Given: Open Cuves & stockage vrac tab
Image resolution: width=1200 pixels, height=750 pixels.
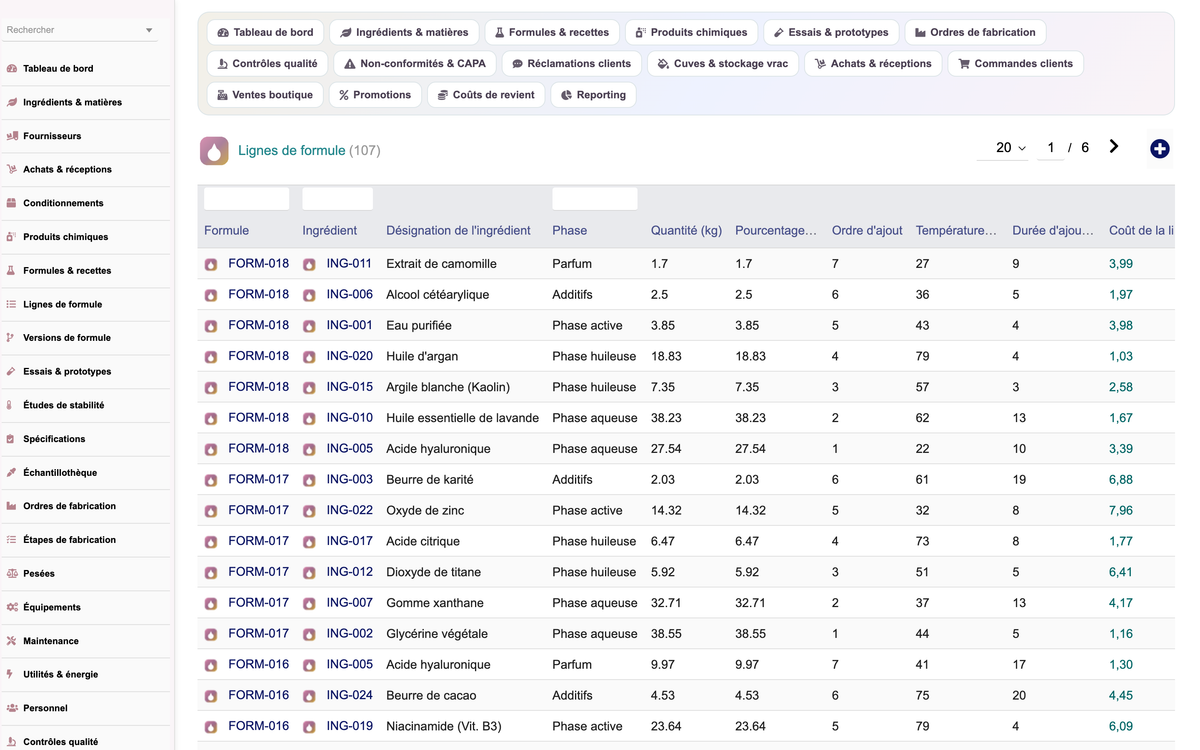Looking at the screenshot, I should [723, 63].
